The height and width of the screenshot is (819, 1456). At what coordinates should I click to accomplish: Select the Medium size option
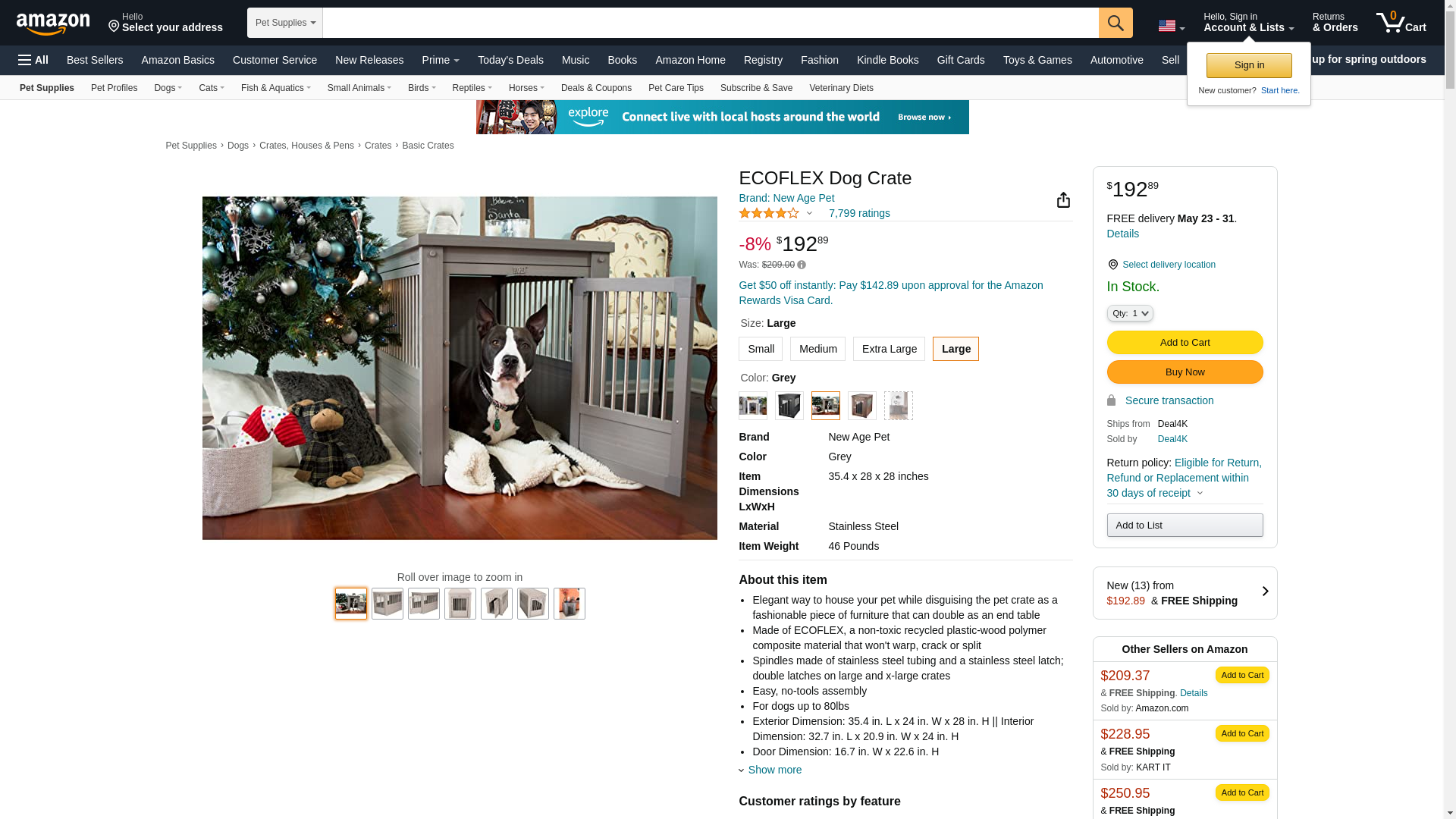817,349
